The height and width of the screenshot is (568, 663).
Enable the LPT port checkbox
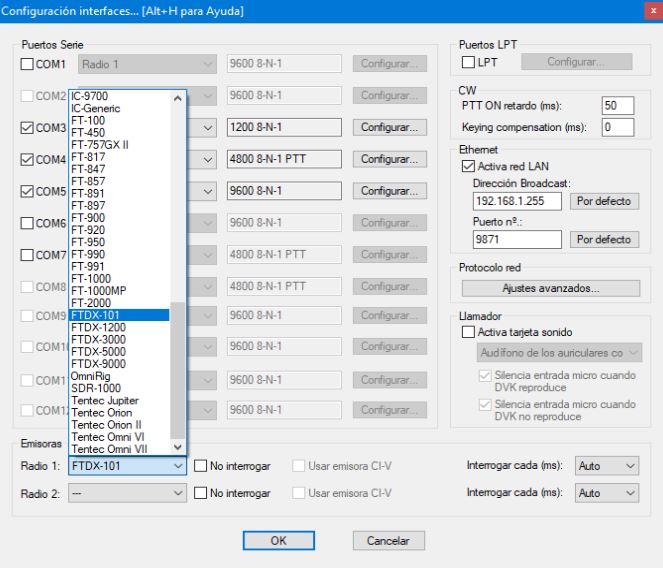[468, 62]
